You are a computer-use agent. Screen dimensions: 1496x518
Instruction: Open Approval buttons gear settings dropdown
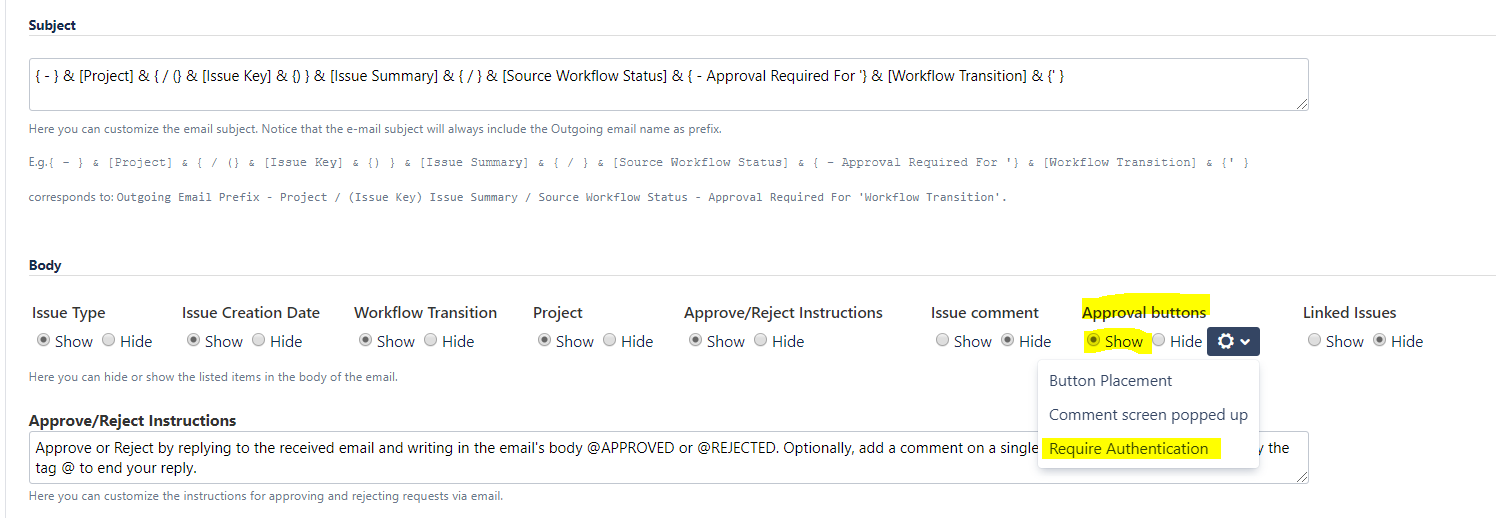pos(1233,341)
